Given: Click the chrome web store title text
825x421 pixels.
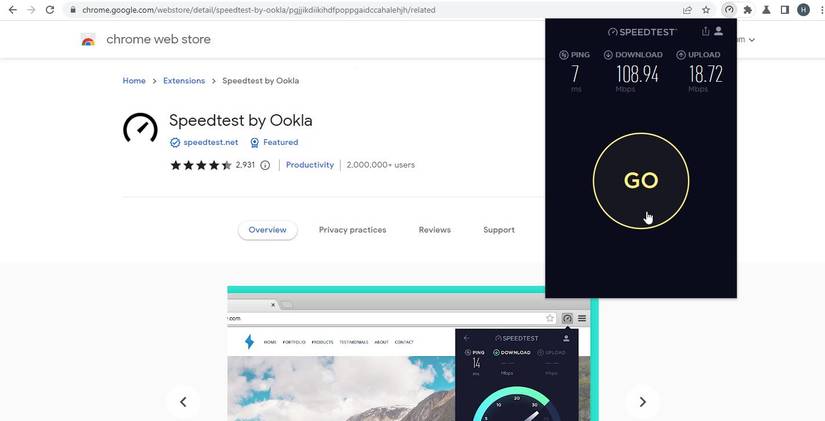Looking at the screenshot, I should pos(158,39).
